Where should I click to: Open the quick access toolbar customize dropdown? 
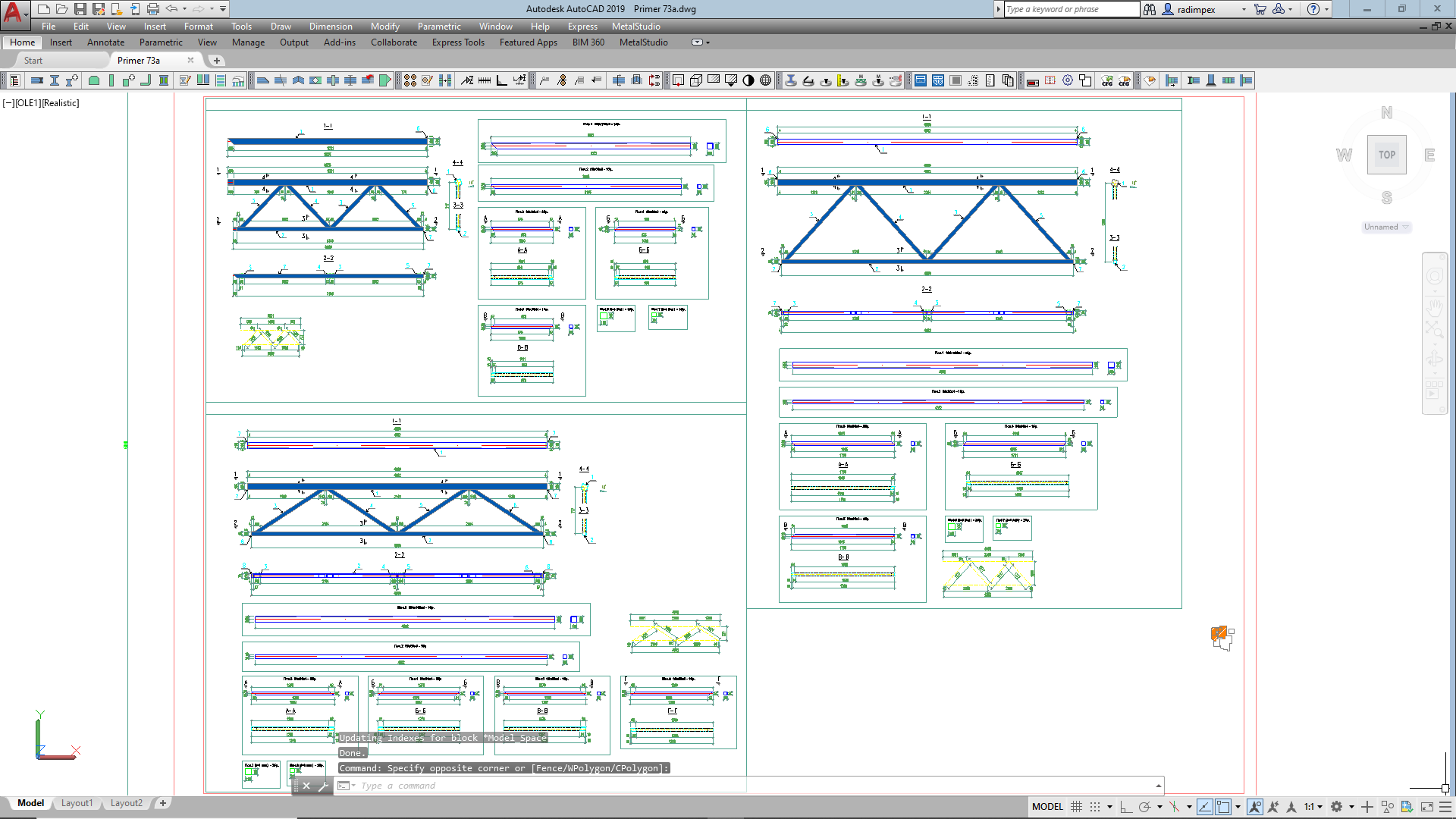(223, 9)
